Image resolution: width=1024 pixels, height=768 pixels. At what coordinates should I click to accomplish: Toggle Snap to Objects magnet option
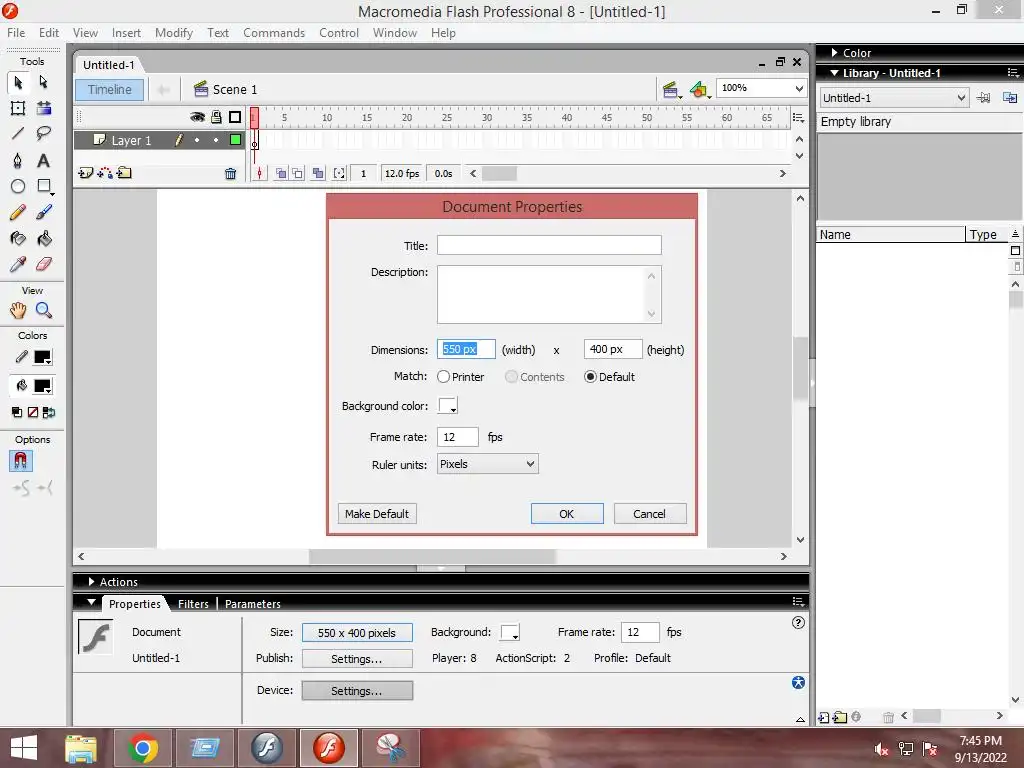click(x=20, y=461)
